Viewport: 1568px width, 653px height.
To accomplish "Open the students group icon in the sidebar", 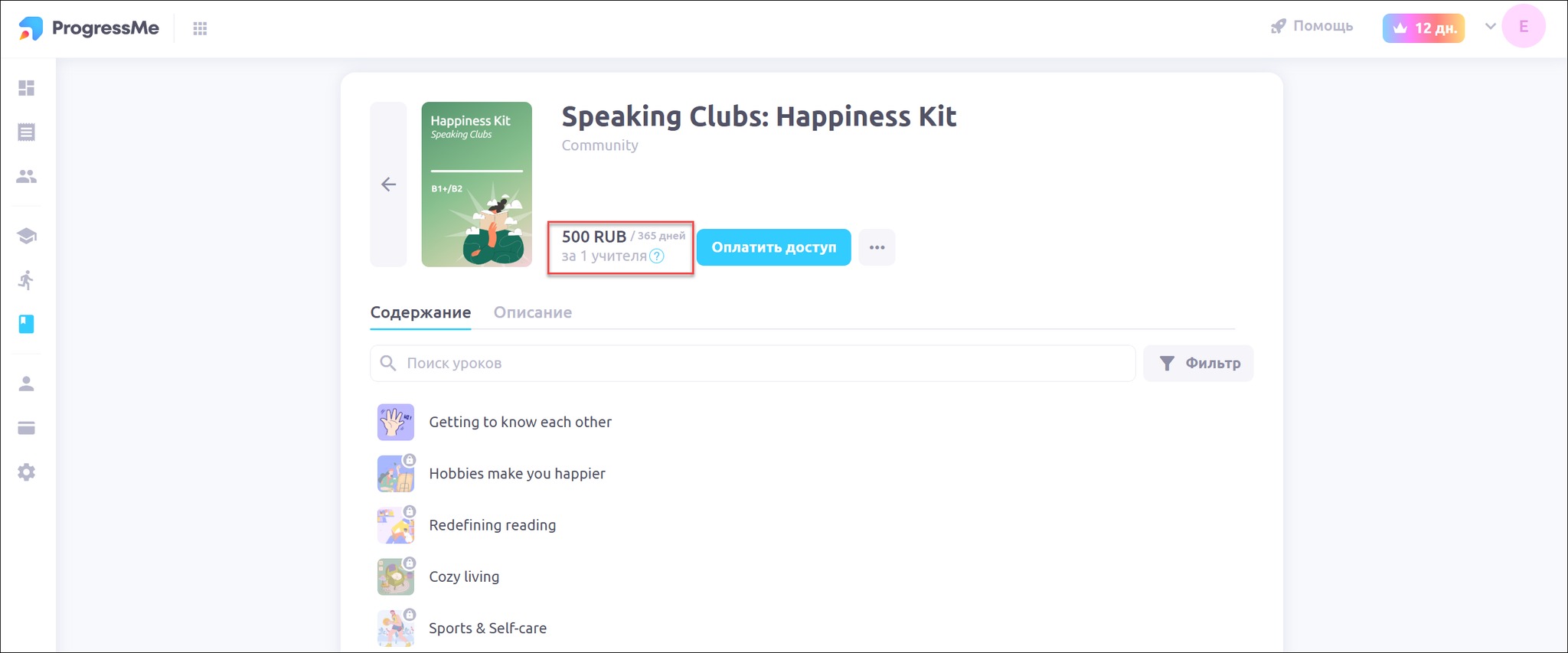I will pos(27,177).
